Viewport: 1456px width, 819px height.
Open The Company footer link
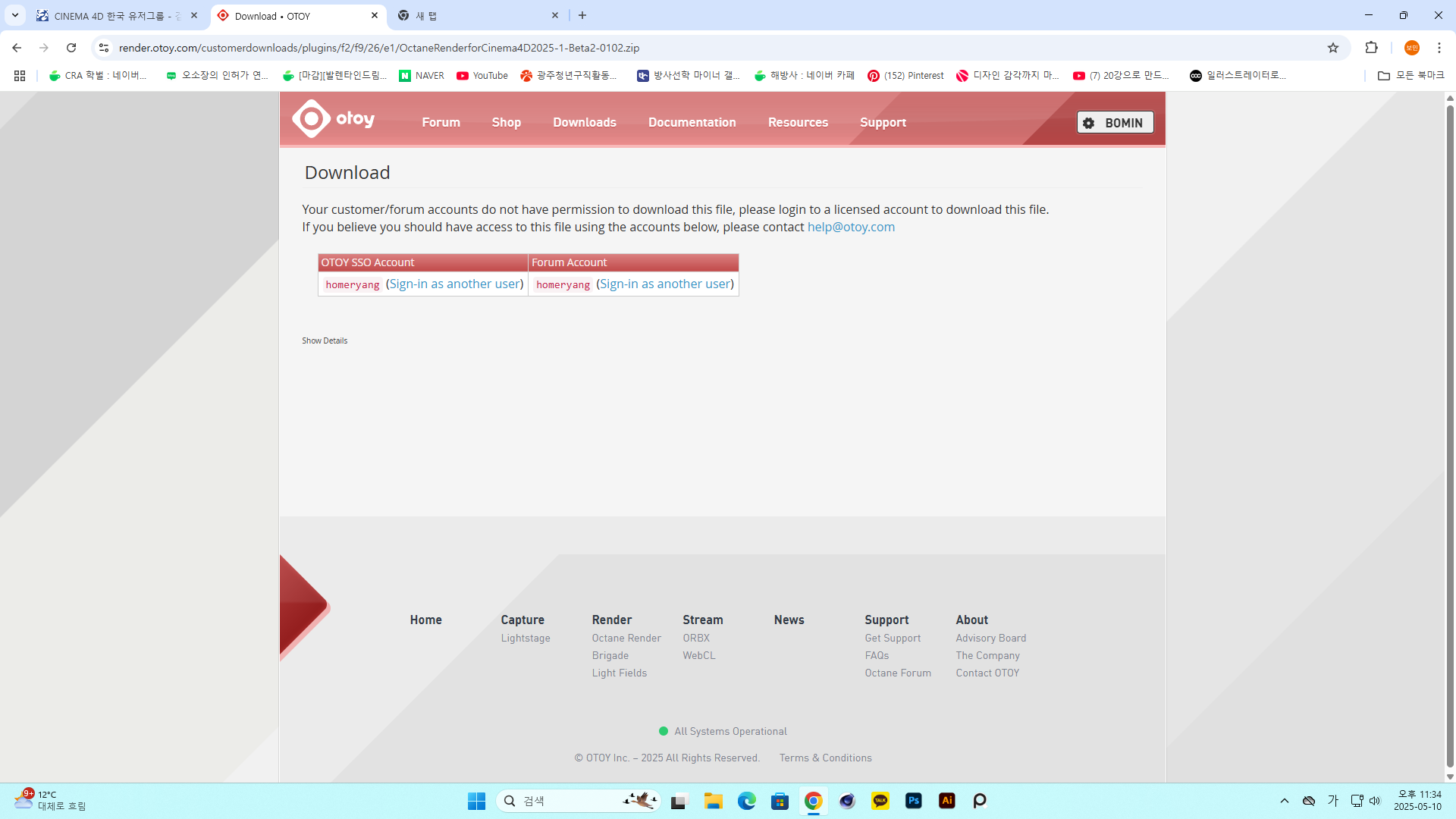click(x=987, y=655)
